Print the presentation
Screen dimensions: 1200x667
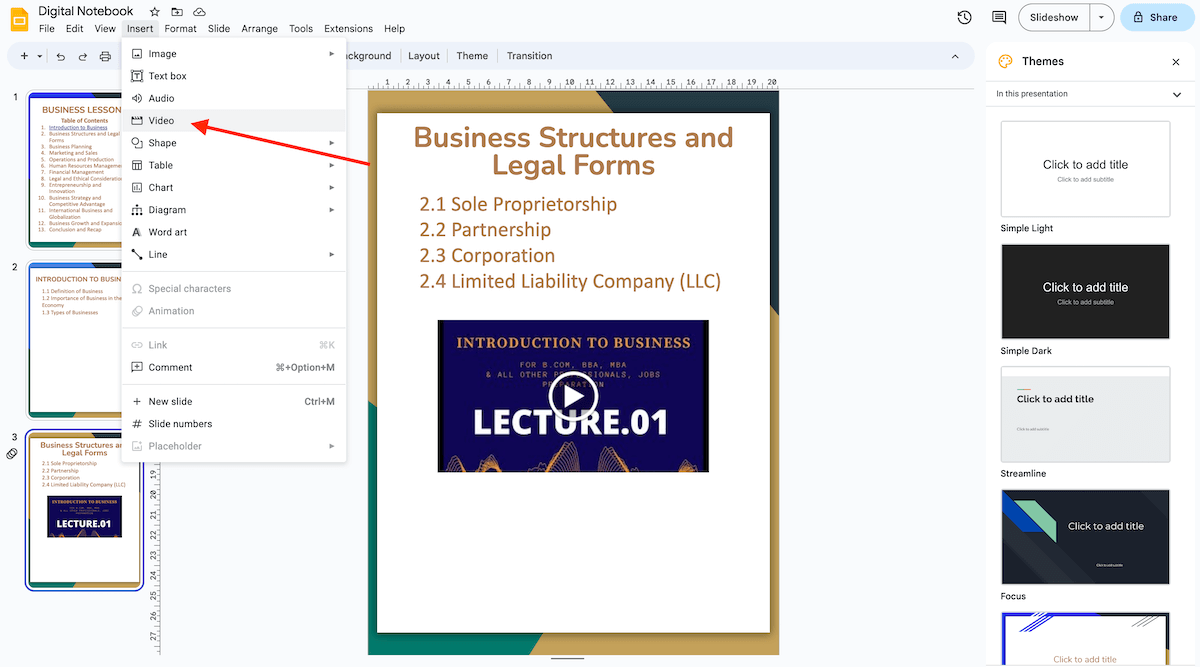[x=105, y=56]
